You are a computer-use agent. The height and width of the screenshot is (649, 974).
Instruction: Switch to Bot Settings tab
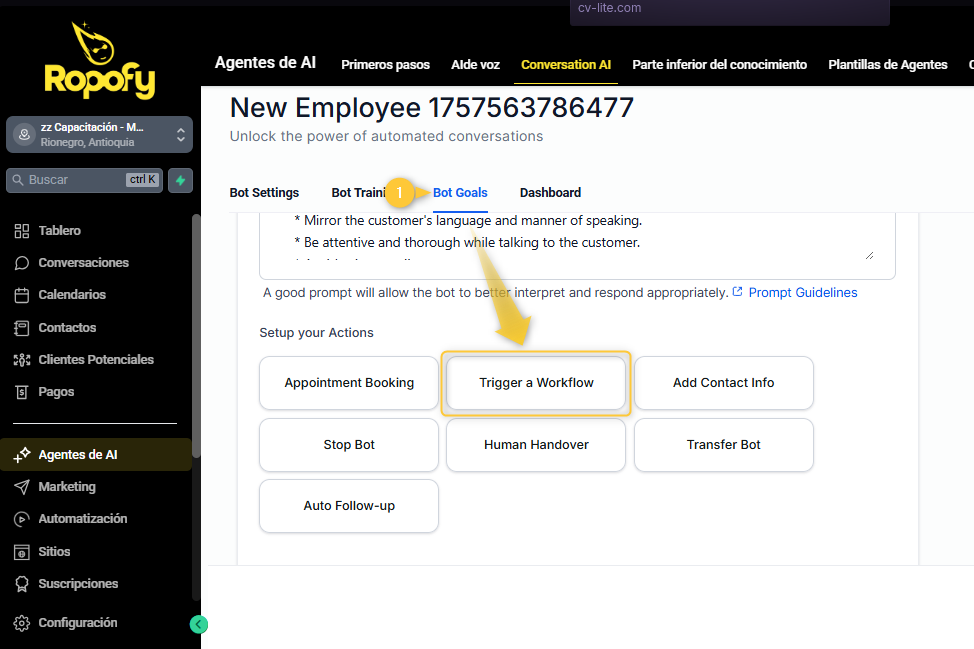click(x=264, y=193)
